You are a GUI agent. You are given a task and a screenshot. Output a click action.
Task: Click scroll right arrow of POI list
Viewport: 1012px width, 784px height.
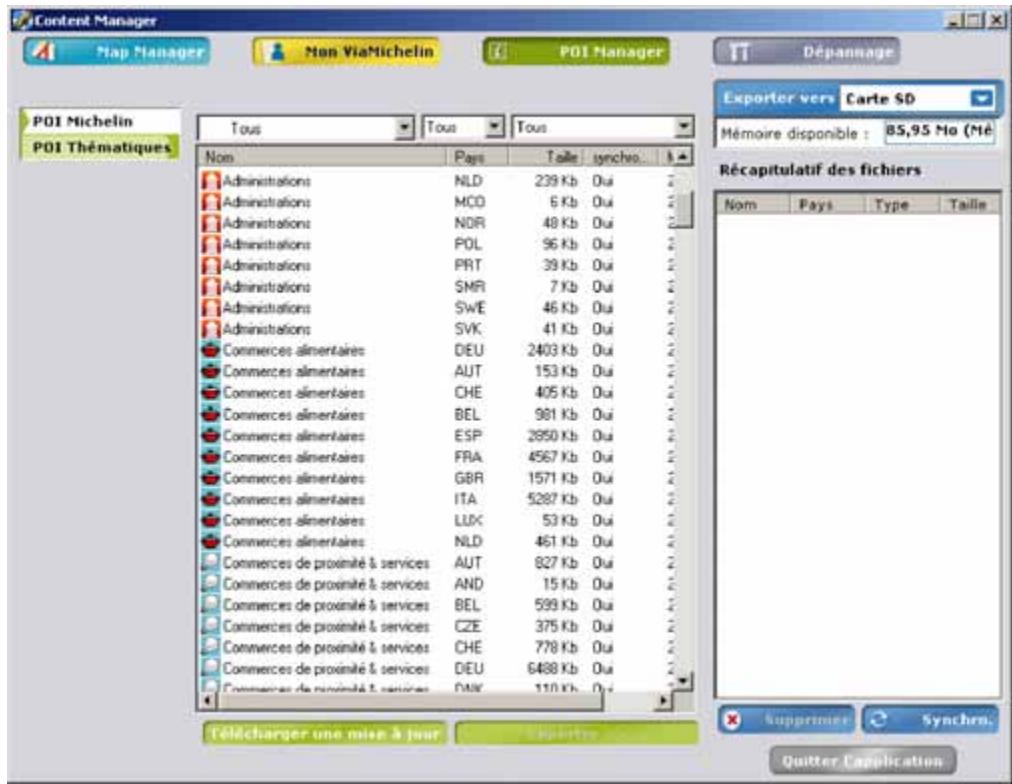[663, 701]
